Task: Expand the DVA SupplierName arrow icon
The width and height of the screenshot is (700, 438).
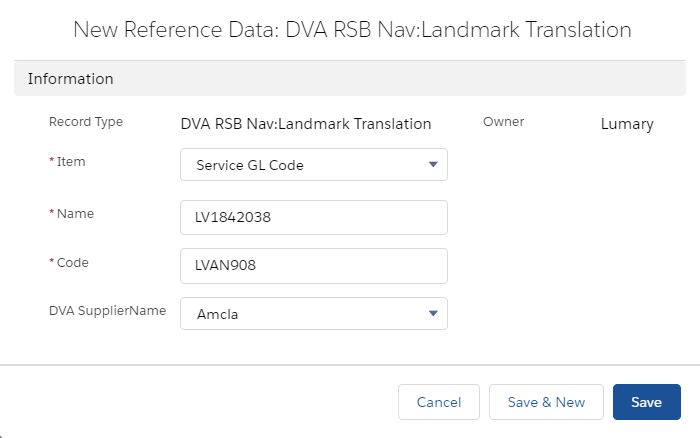Action: tap(433, 313)
